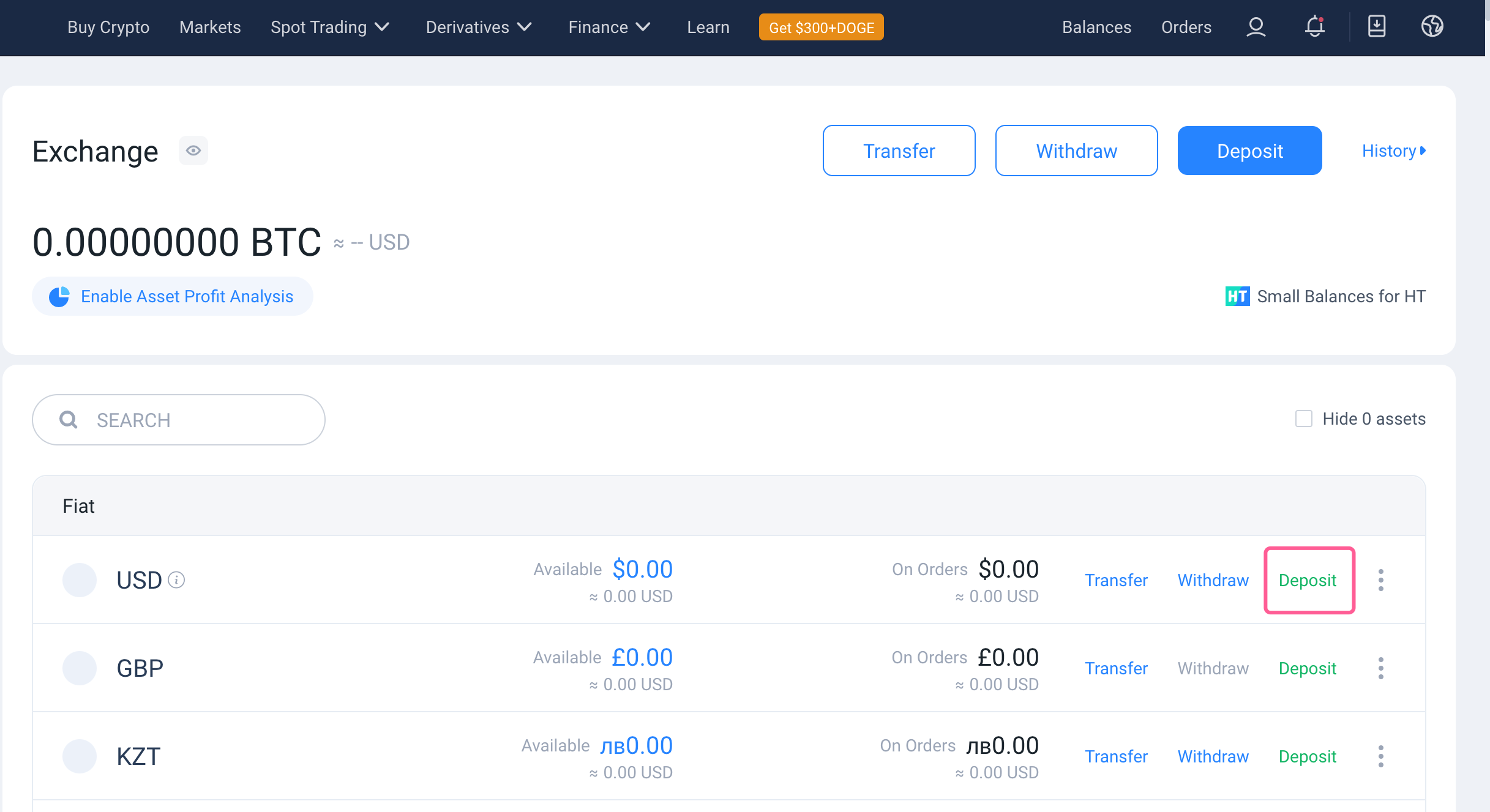This screenshot has height=812, width=1490.
Task: Toggle the eye icon to hide balance
Action: click(x=193, y=151)
